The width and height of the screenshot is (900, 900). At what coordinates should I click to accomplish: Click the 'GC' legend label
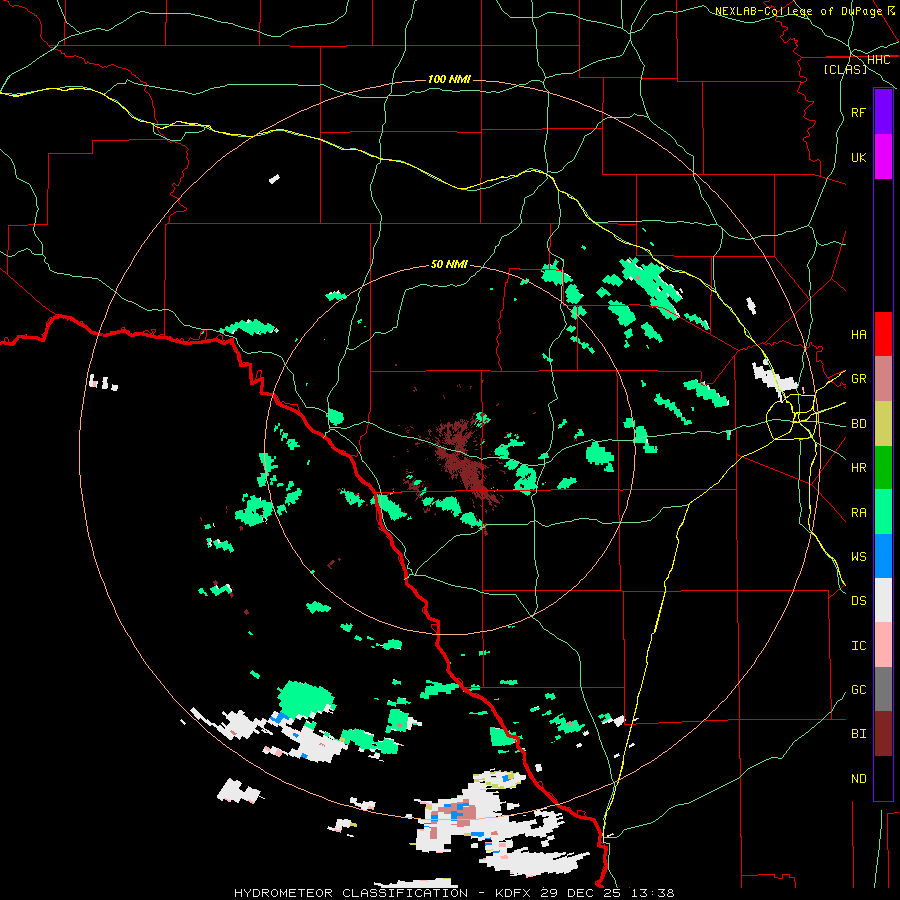(858, 690)
